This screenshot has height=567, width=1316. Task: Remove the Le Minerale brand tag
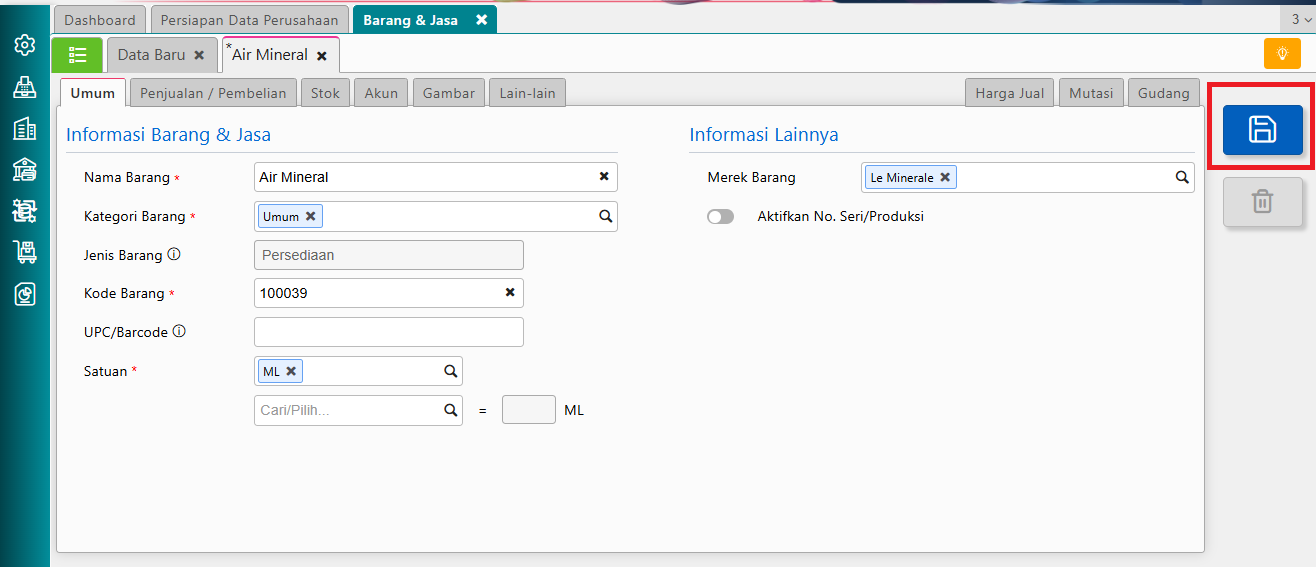pyautogui.click(x=945, y=177)
